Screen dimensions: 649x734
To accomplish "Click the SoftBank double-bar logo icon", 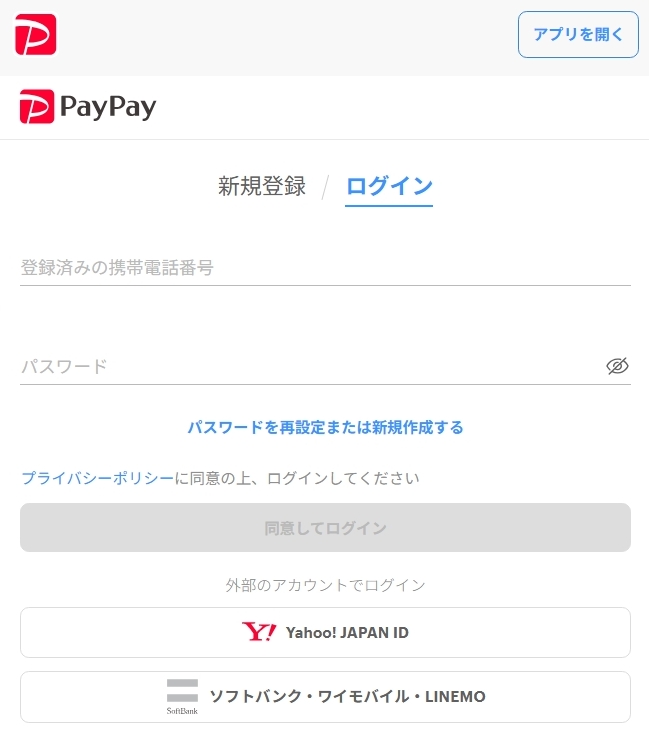I will [x=182, y=690].
